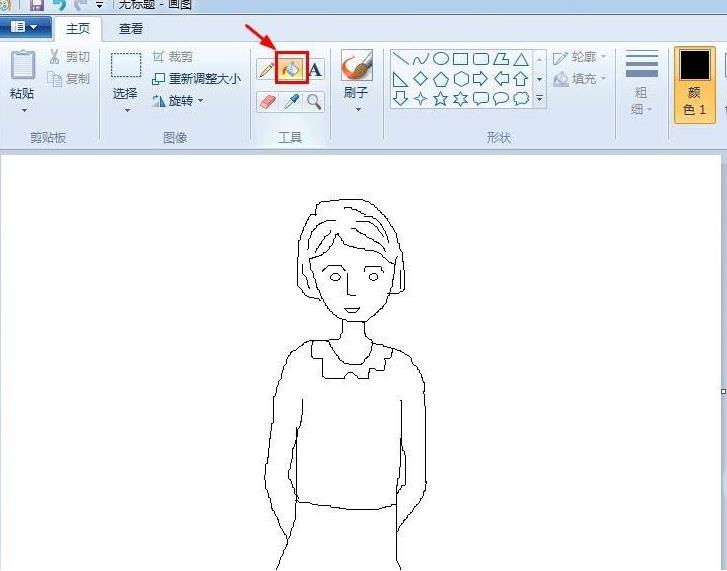Choose the Four-point star shape
The width and height of the screenshot is (727, 571).
click(420, 98)
